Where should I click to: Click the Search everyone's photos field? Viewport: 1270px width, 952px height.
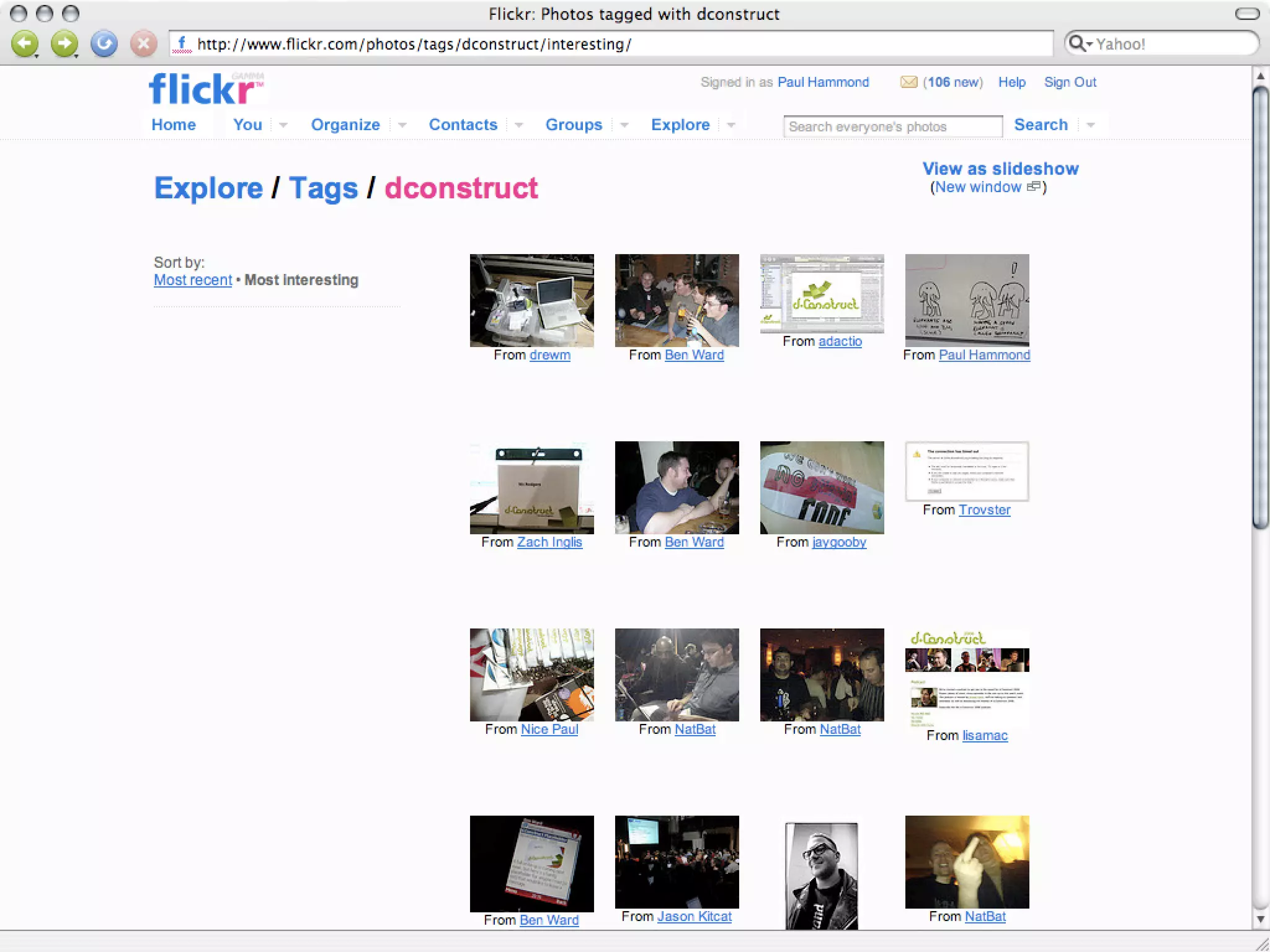point(892,126)
